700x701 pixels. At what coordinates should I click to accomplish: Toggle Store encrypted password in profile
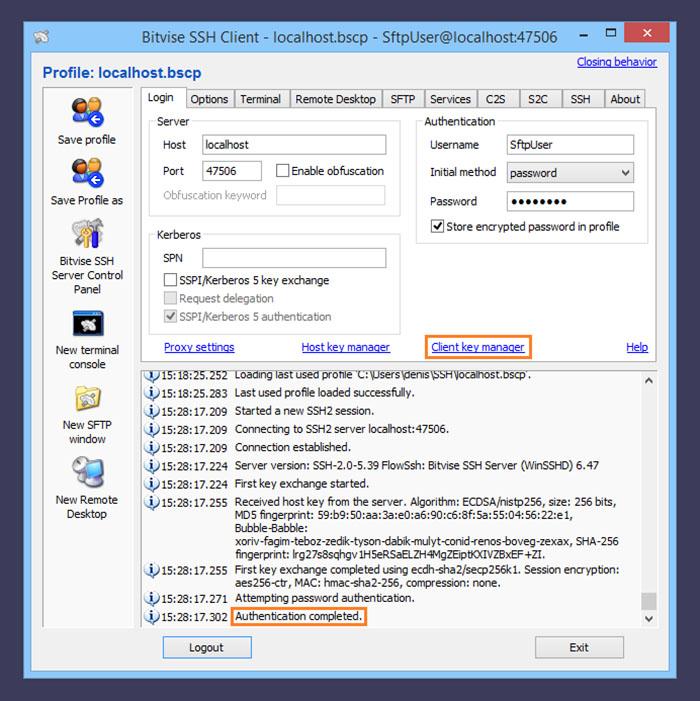tap(437, 226)
